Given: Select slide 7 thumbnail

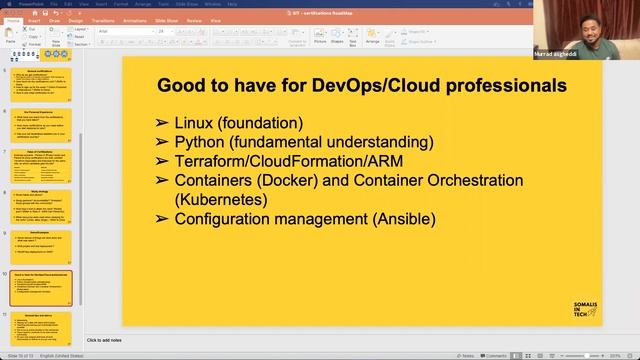Looking at the screenshot, I should point(41,166).
